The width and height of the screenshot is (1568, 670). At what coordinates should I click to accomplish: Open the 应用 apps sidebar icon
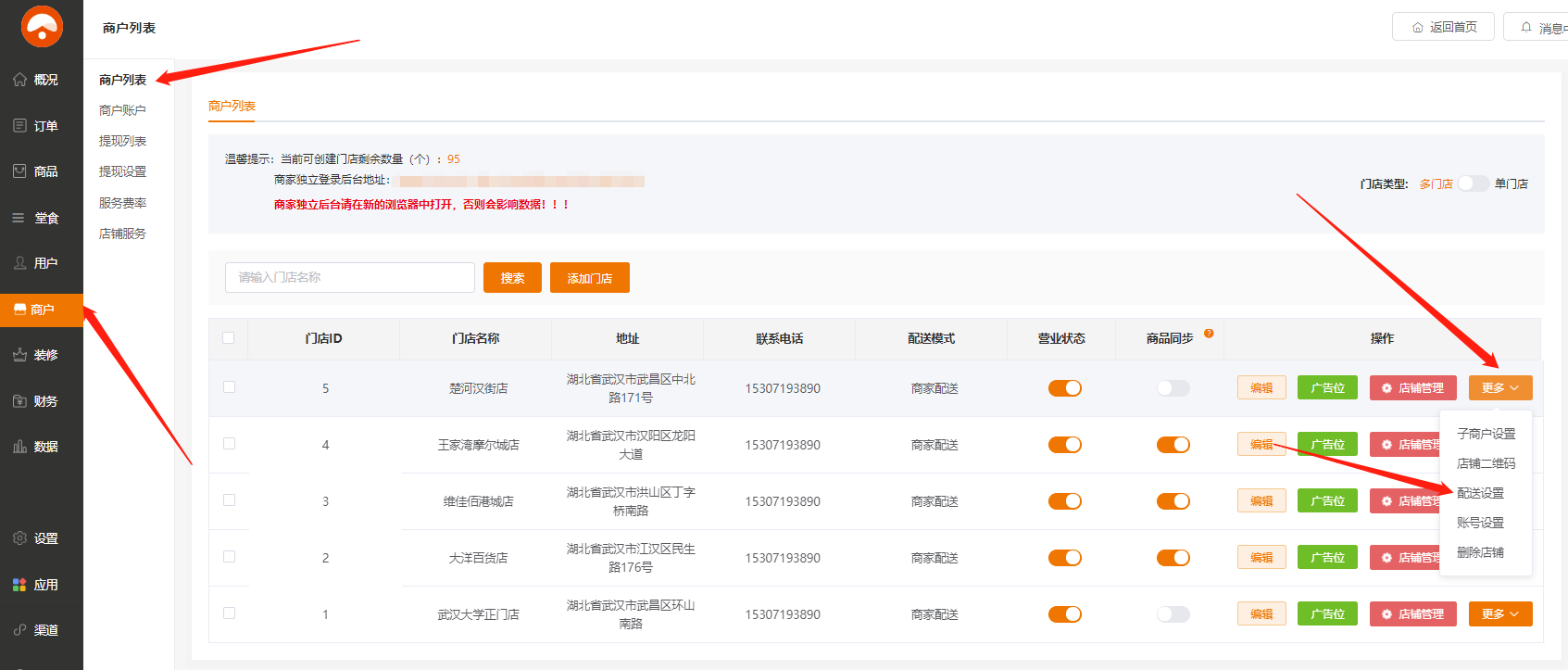[19, 585]
